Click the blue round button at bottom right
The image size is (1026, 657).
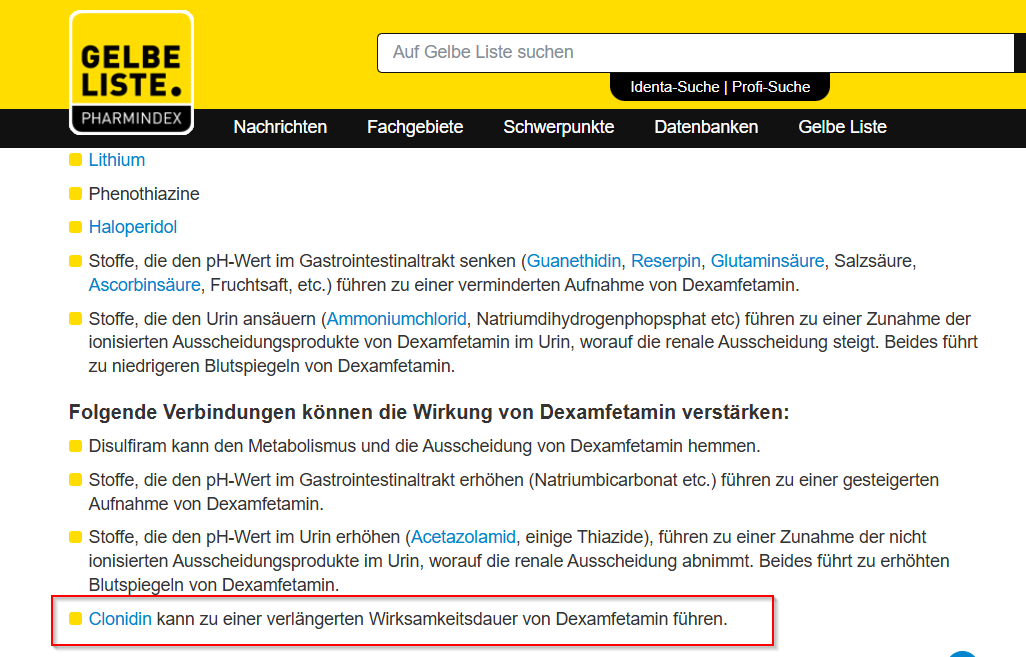click(x=962, y=654)
